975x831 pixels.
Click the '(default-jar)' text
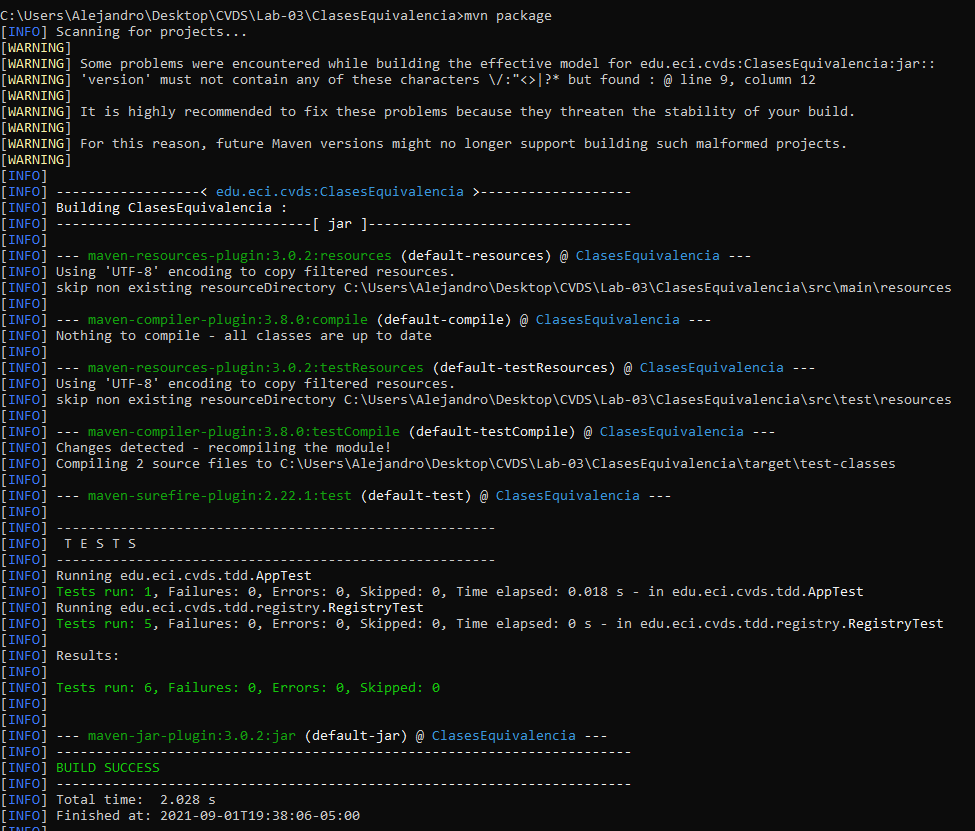pos(356,736)
